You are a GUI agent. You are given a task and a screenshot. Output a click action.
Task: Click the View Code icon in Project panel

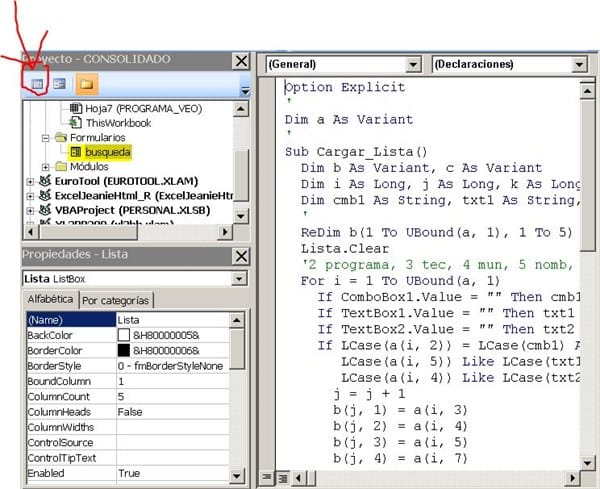tap(38, 84)
